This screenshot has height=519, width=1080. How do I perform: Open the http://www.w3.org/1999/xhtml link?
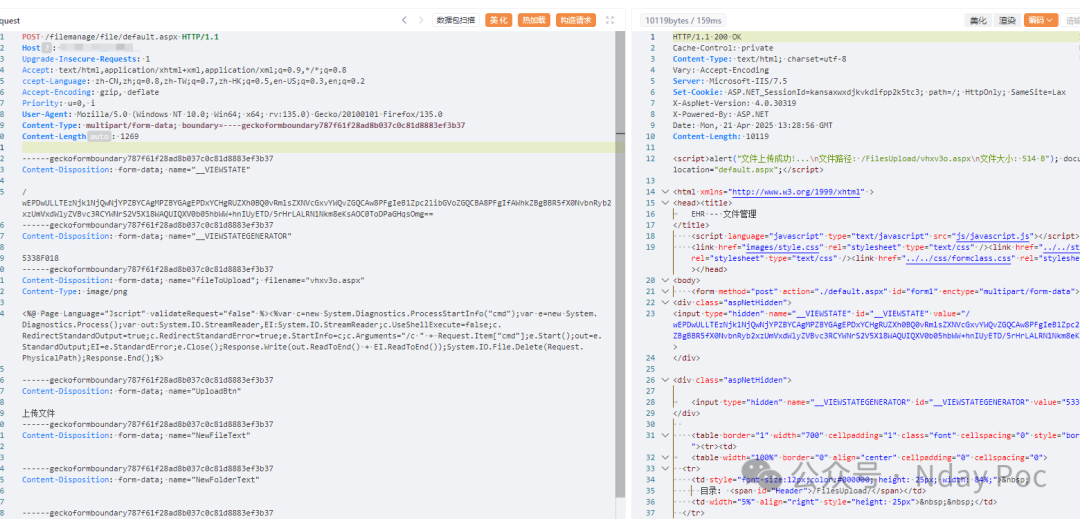click(796, 192)
